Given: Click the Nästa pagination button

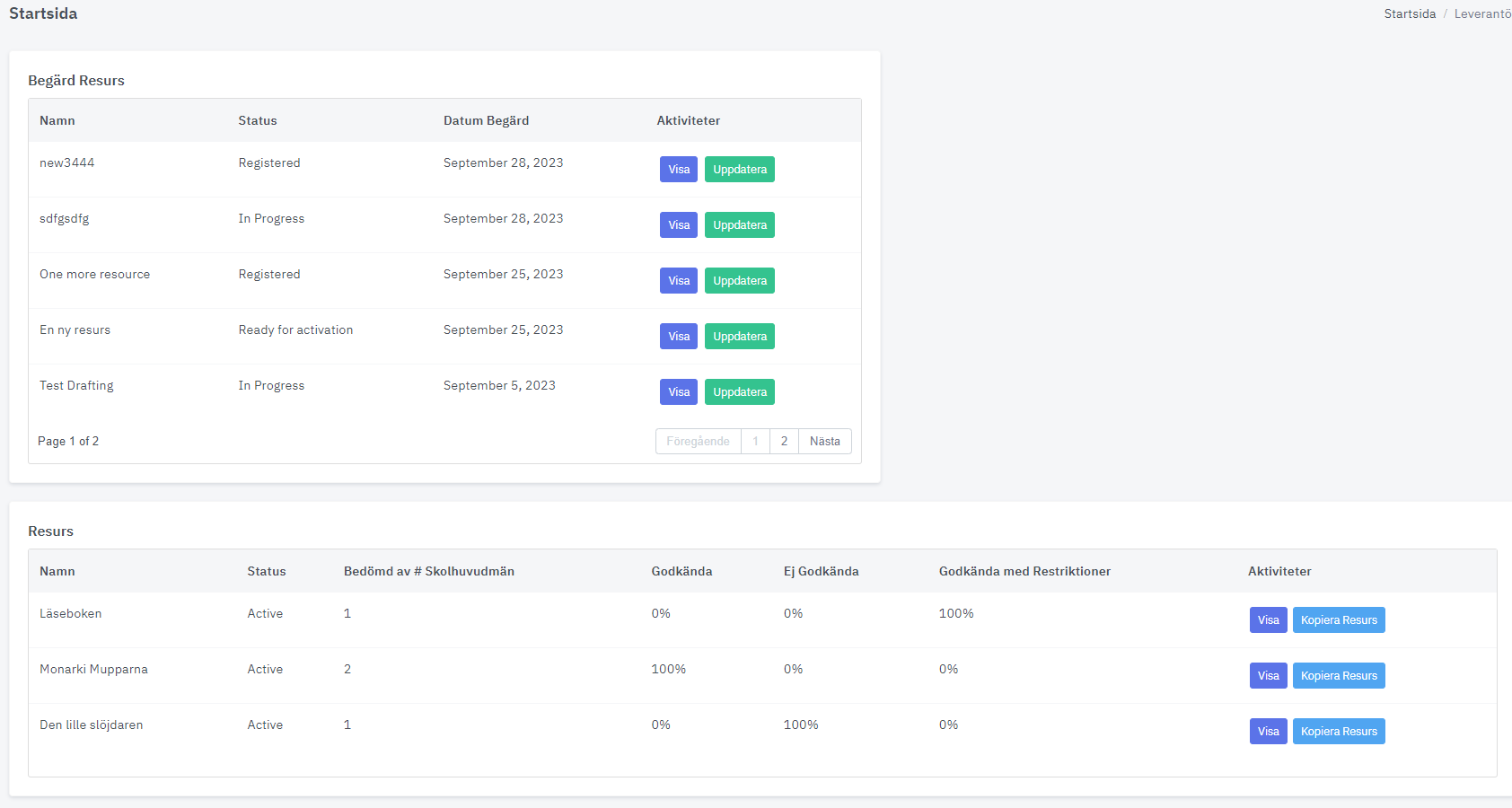Looking at the screenshot, I should 825,442.
